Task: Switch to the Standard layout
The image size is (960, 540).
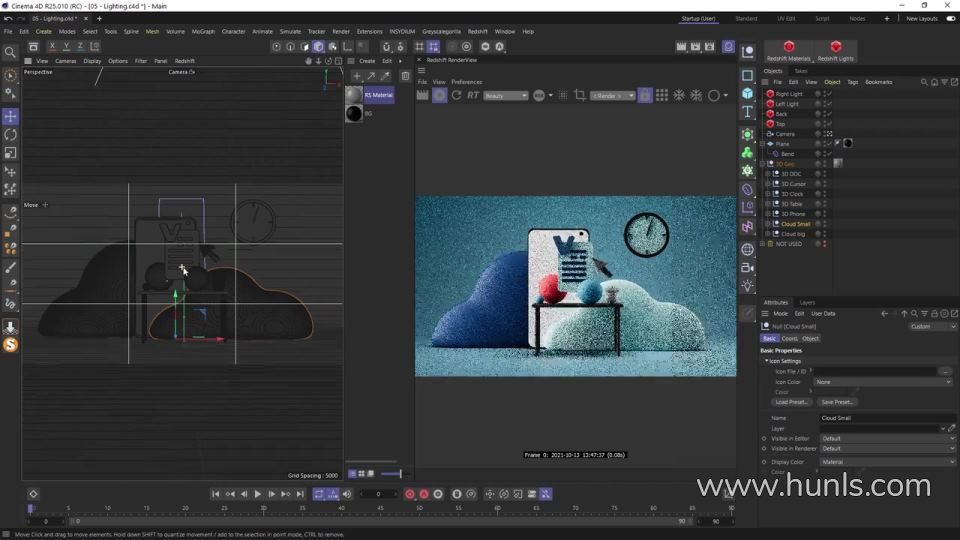Action: (746, 19)
